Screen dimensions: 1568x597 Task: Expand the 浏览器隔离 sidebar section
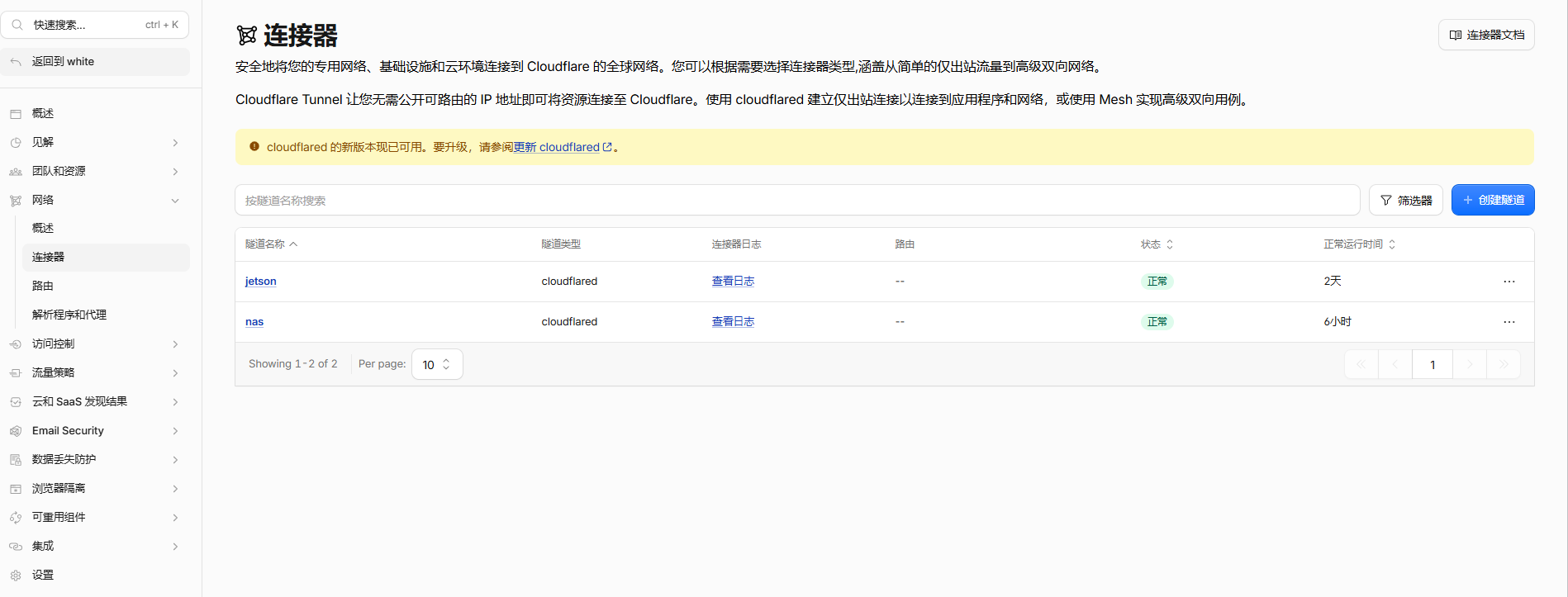(x=175, y=489)
